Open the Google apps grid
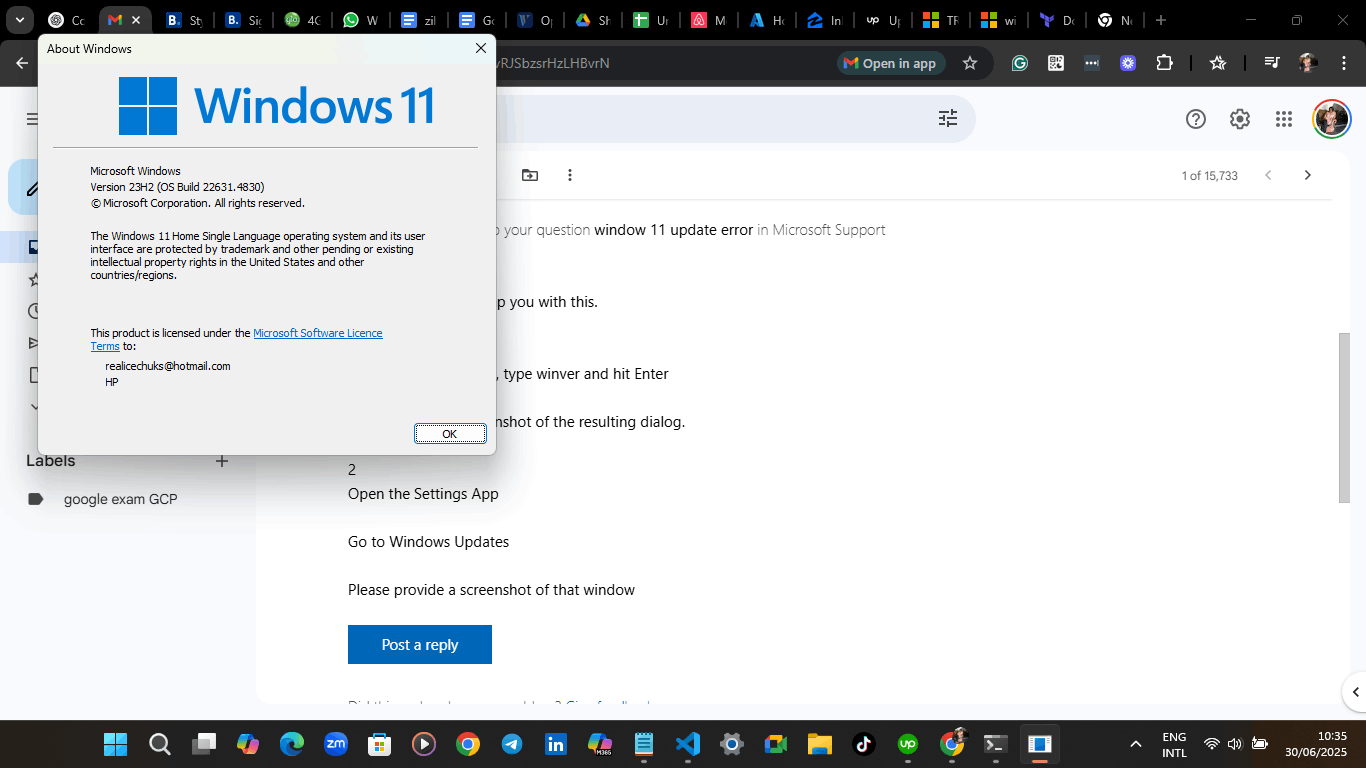Viewport: 1366px width, 768px height. pos(1284,119)
